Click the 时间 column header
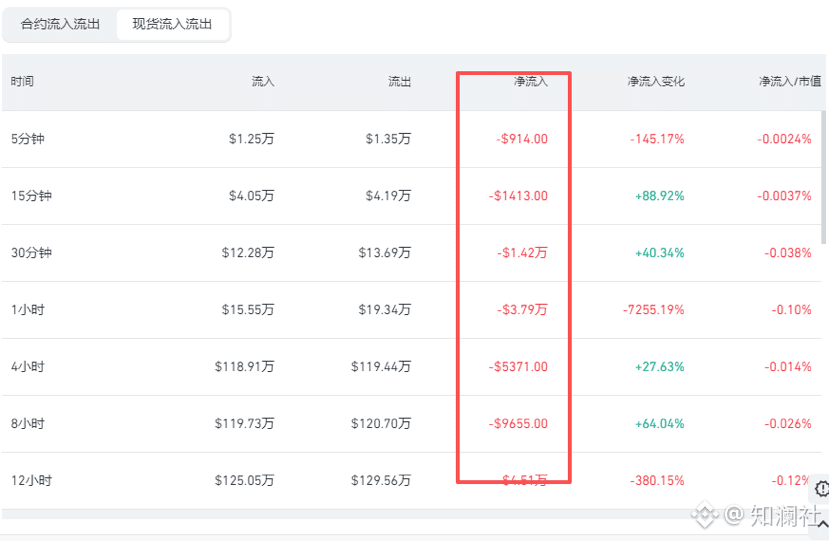Screen dimensions: 829x541 [22, 81]
